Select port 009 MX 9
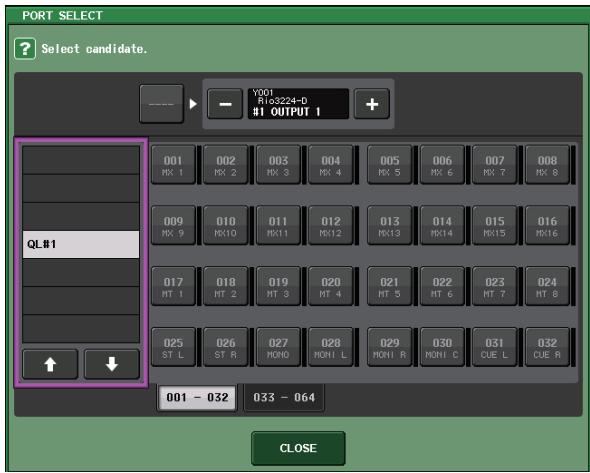Screen dimensions: 590x473 pos(173,225)
